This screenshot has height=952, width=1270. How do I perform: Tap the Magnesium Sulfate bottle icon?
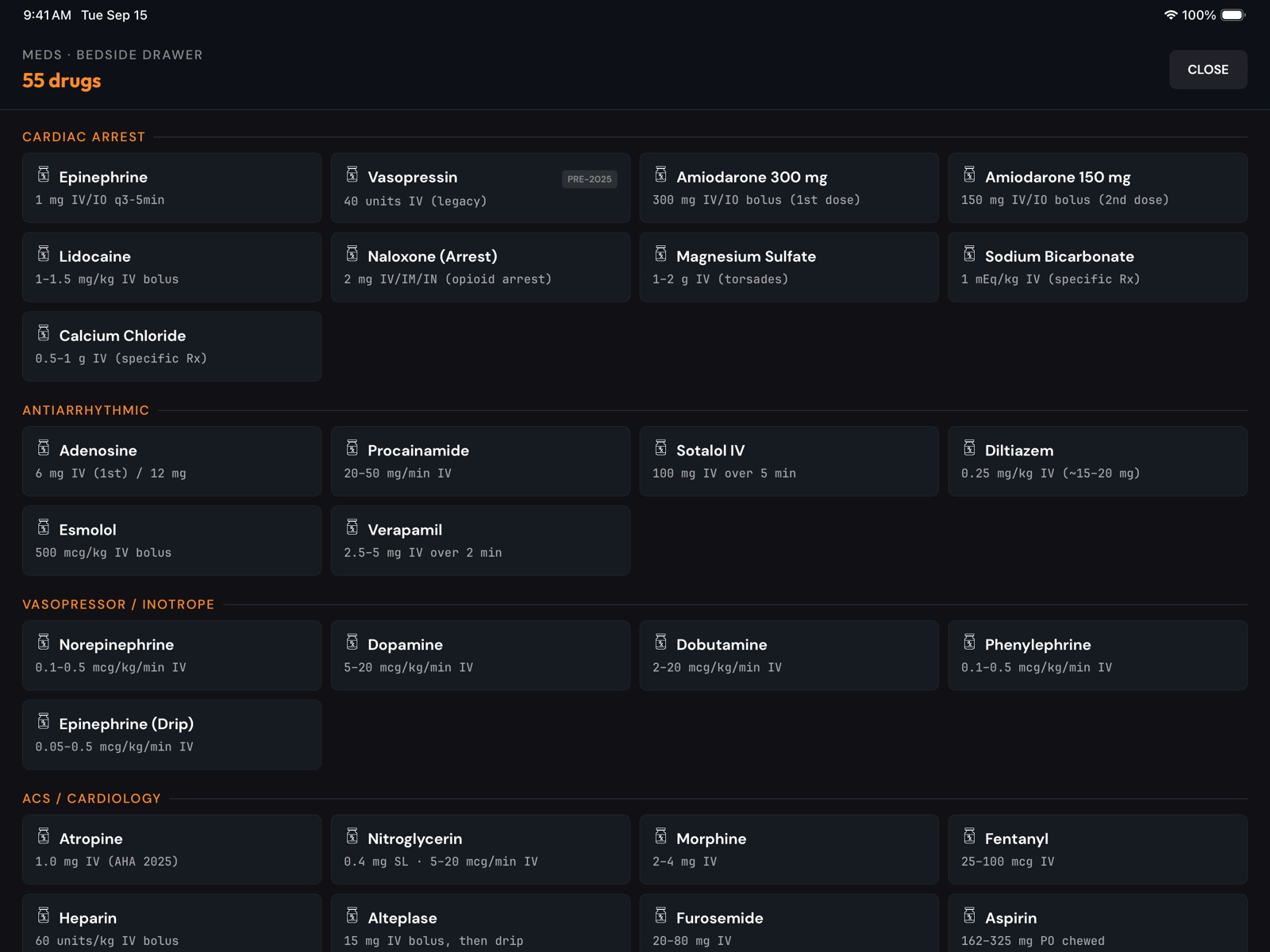pos(661,254)
